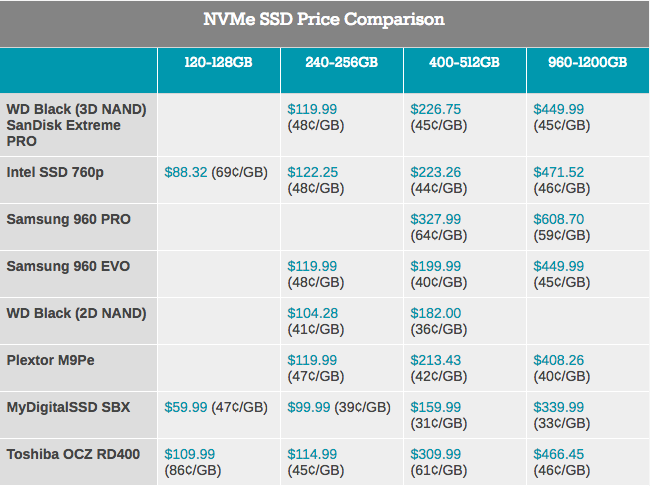Select the 960-1200GB column header

588,62
